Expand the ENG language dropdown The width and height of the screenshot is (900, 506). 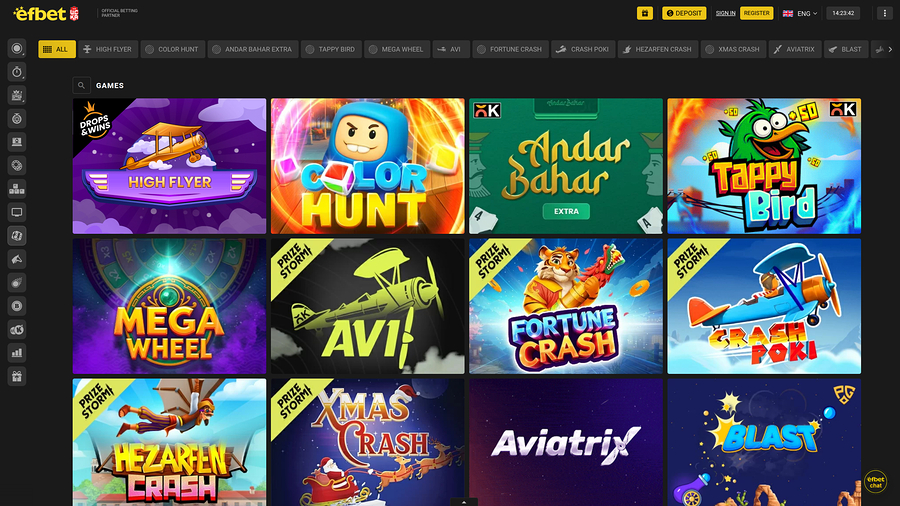(x=807, y=13)
